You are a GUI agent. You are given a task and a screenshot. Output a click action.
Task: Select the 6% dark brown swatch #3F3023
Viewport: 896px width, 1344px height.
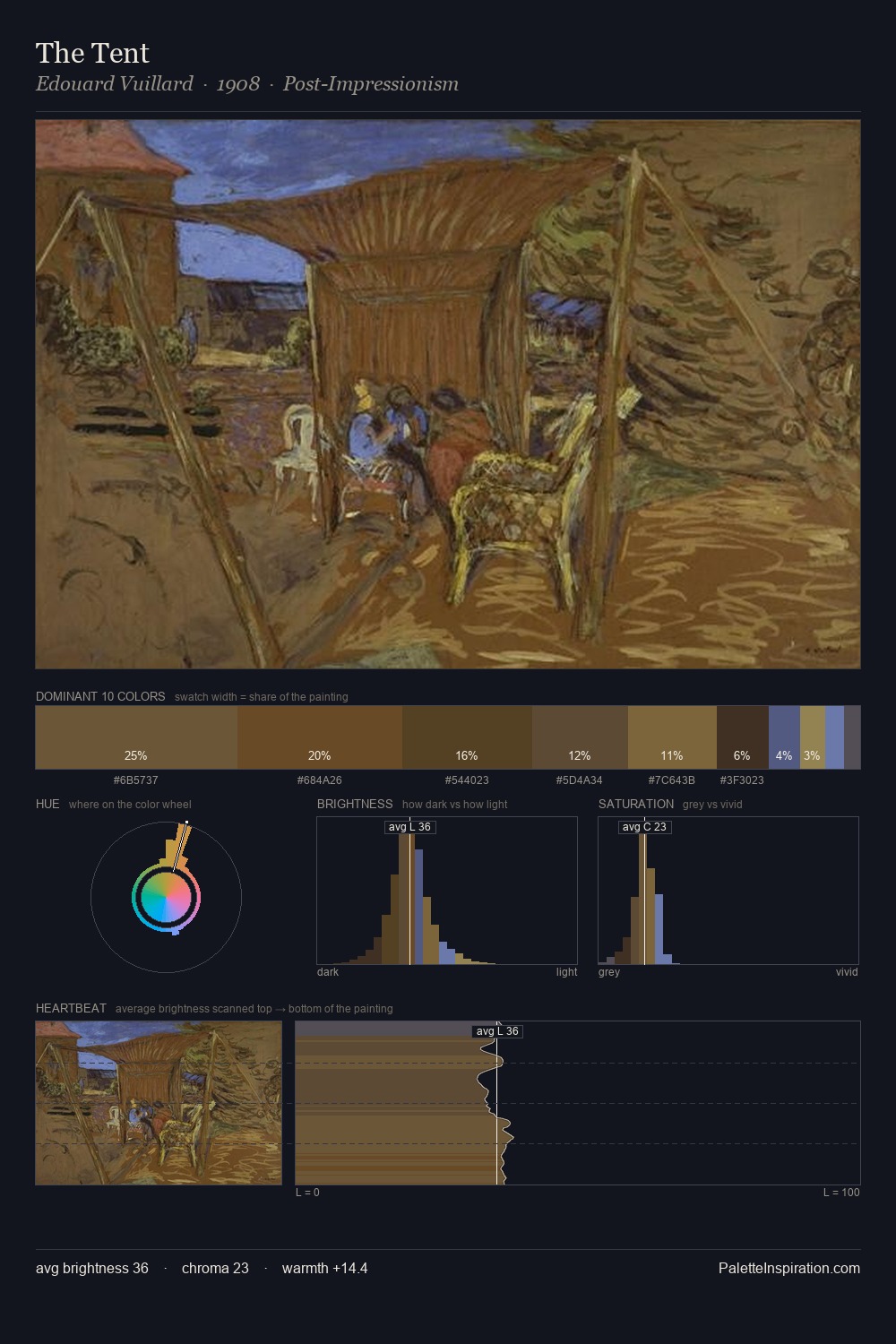[743, 737]
